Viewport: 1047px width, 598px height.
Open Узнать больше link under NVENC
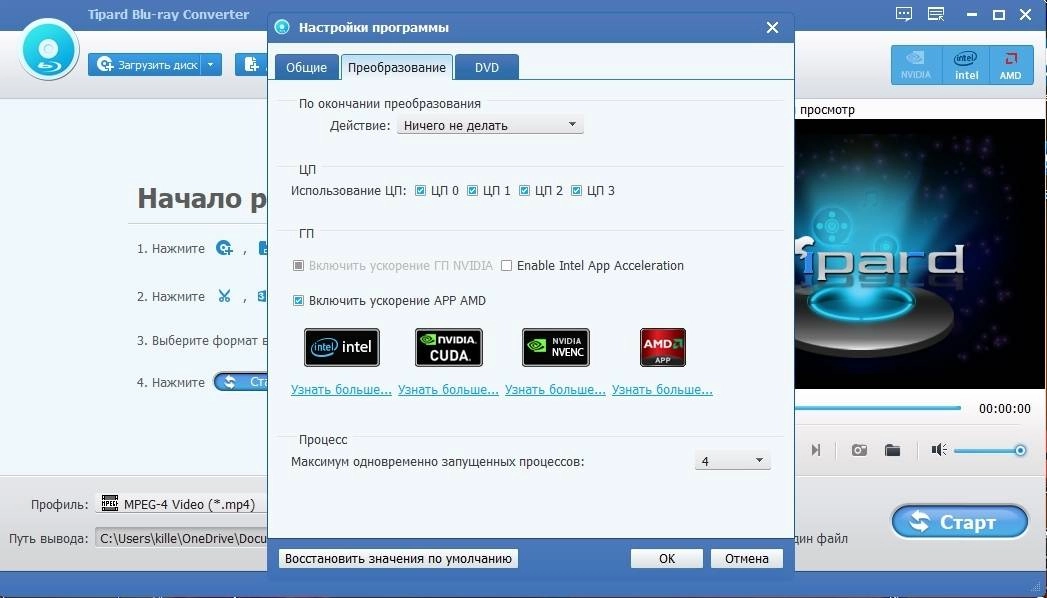point(555,390)
